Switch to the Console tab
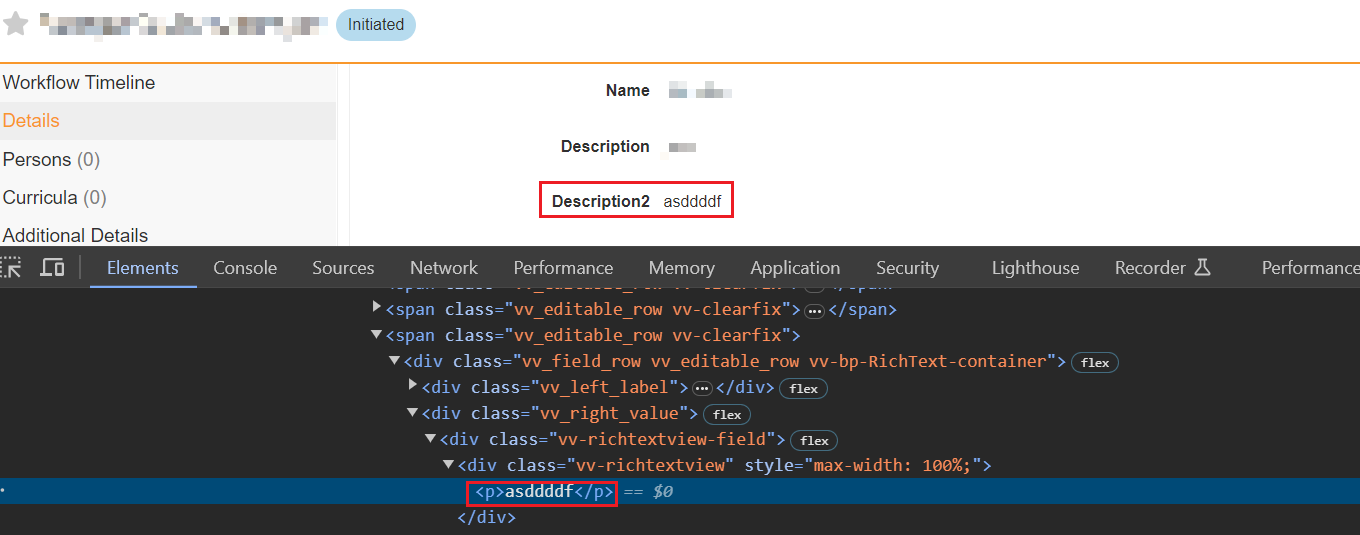Image resolution: width=1360 pixels, height=535 pixels. (x=245, y=268)
